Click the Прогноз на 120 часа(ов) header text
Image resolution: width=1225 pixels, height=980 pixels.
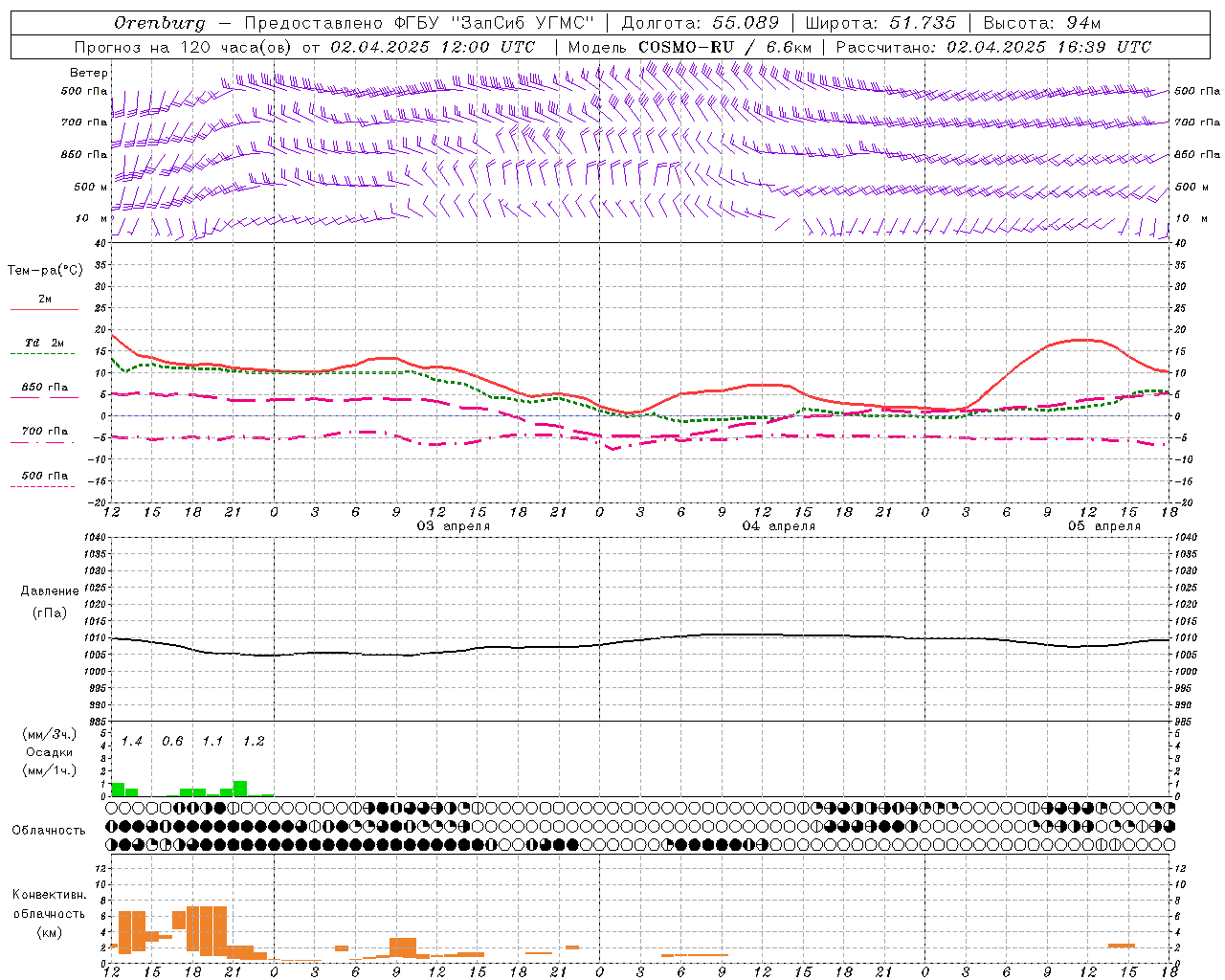[x=304, y=47]
